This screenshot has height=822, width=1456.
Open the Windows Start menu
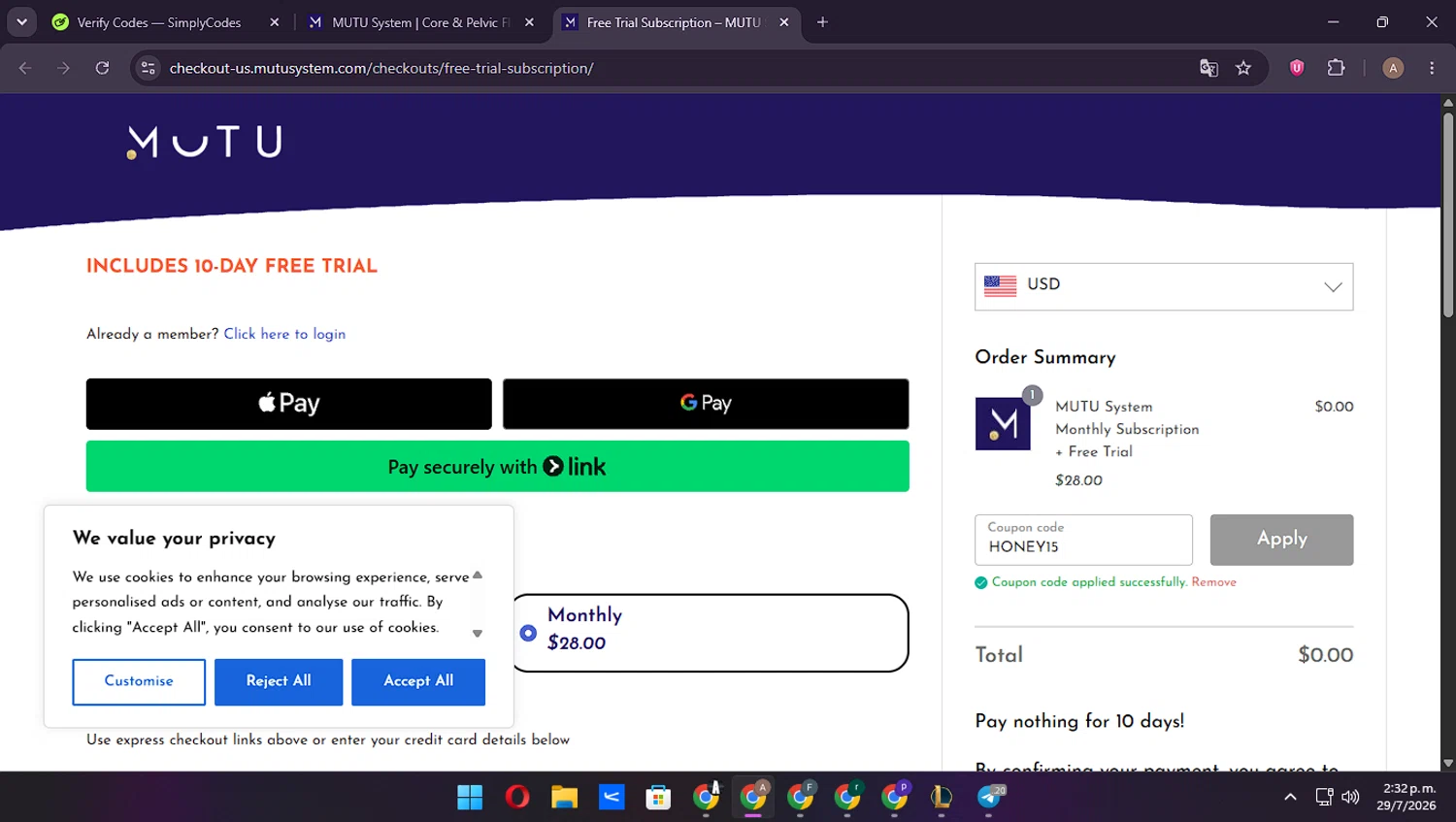[x=470, y=797]
